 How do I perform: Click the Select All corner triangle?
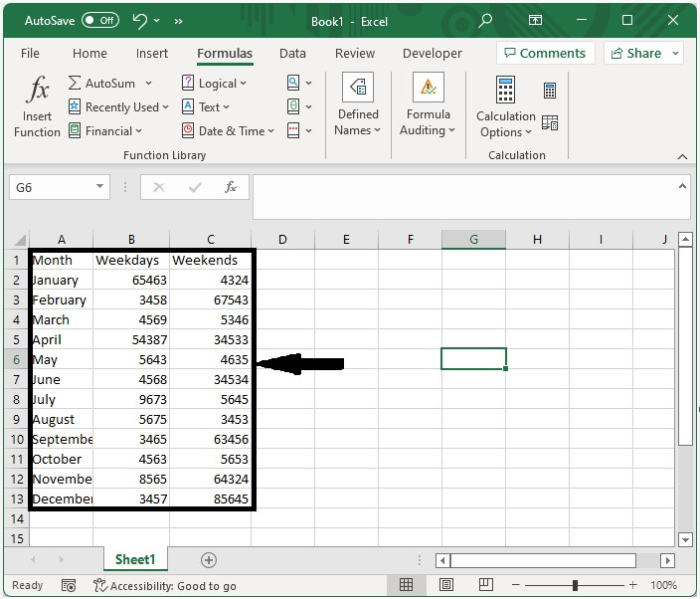click(19, 240)
